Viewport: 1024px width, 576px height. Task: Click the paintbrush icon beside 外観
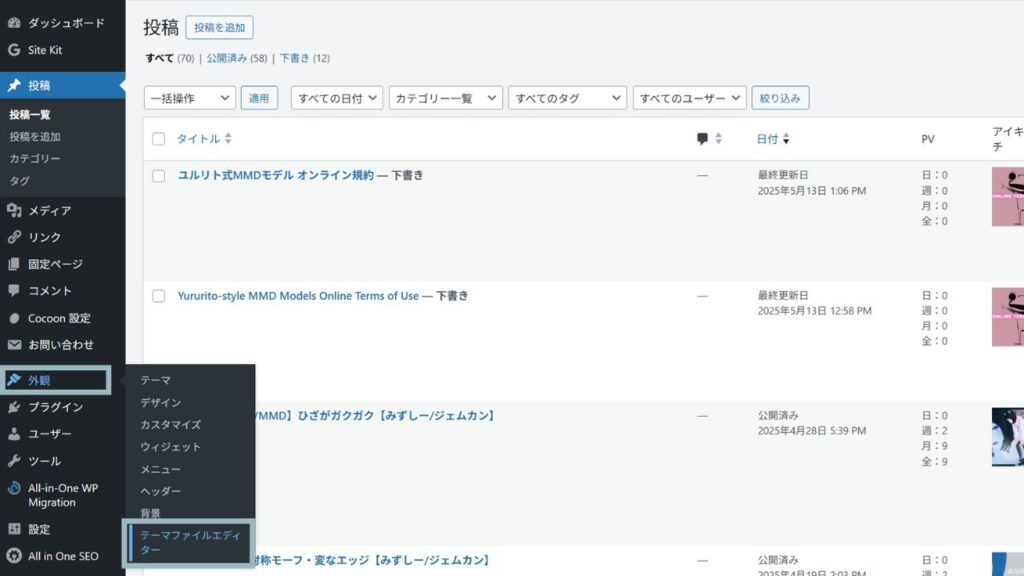(x=14, y=380)
